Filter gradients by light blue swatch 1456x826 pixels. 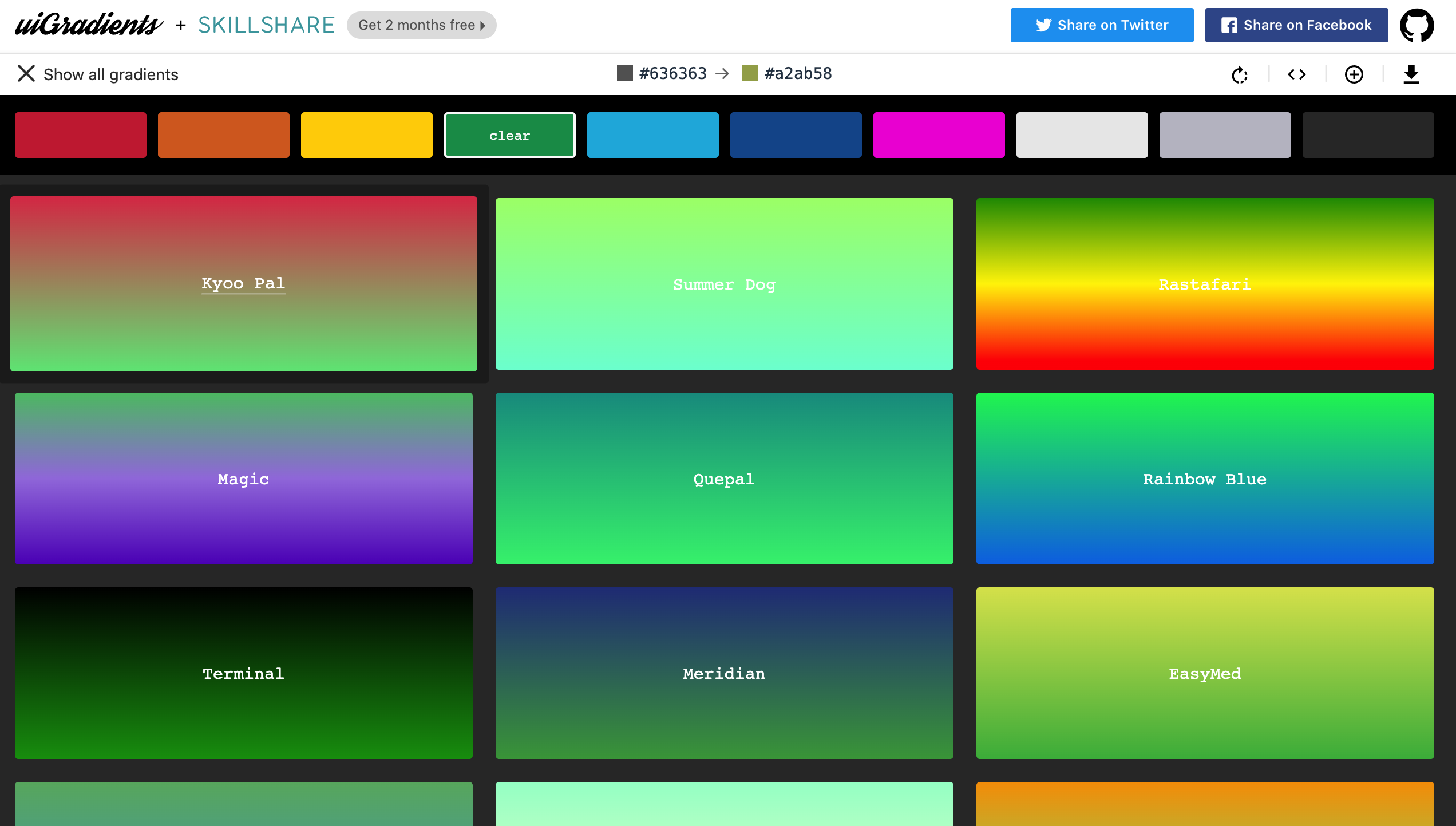pyautogui.click(x=652, y=135)
